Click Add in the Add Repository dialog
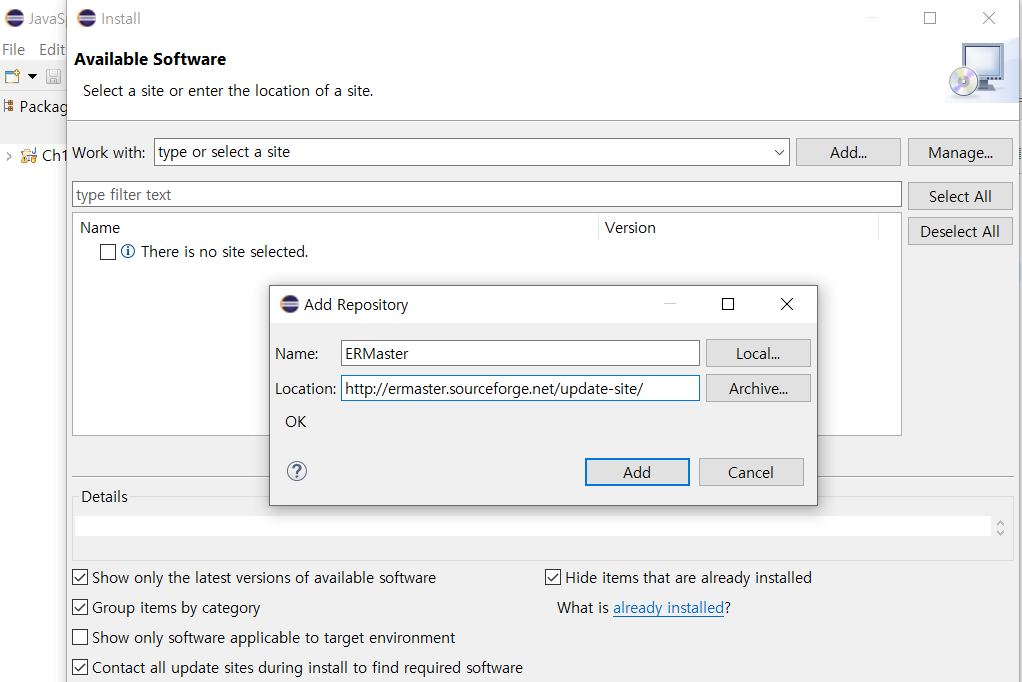Screen dimensions: 1022x682 pos(637,472)
